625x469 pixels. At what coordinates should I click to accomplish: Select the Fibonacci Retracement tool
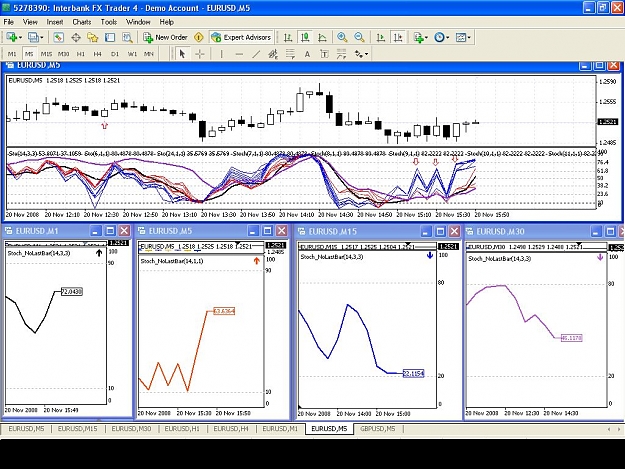tap(290, 54)
